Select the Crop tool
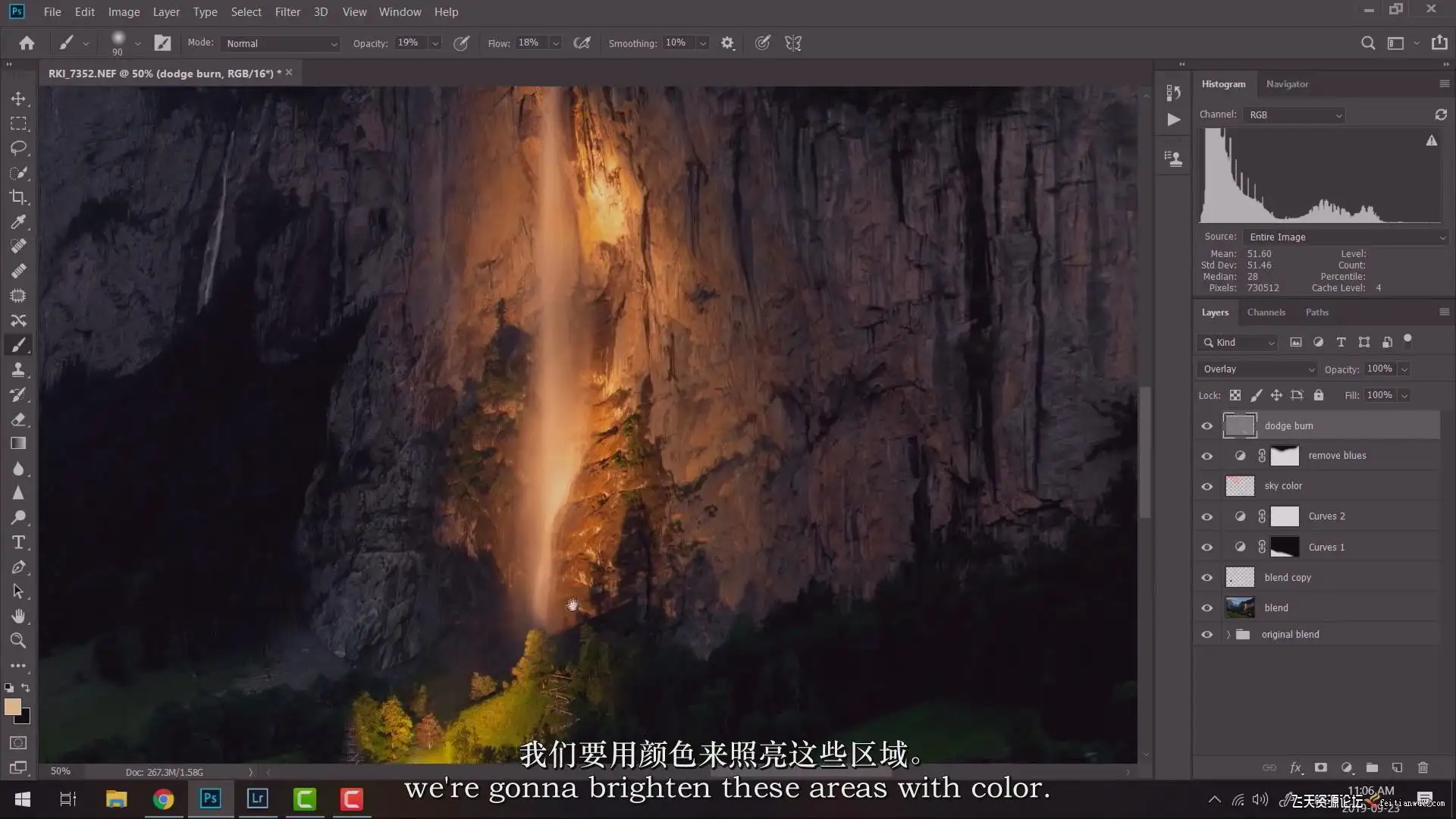 click(18, 197)
